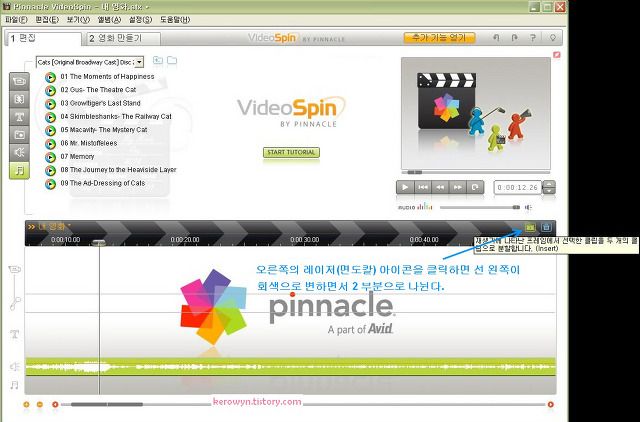Click the small red icon above preview
Viewport: 640px width, 422px height.
tap(556, 55)
